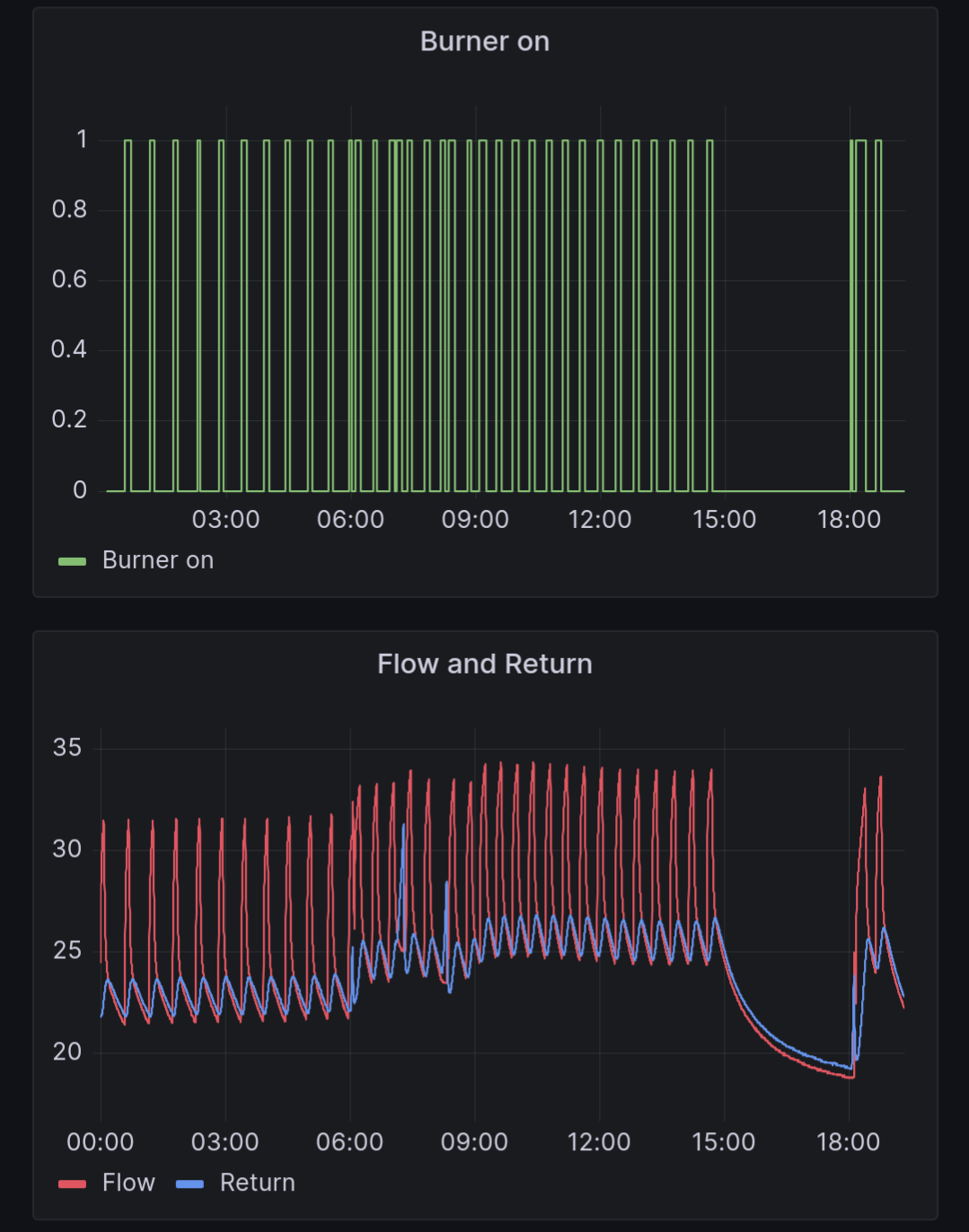
Task: Toggle the "Burner on" legend series label
Action: [x=158, y=560]
